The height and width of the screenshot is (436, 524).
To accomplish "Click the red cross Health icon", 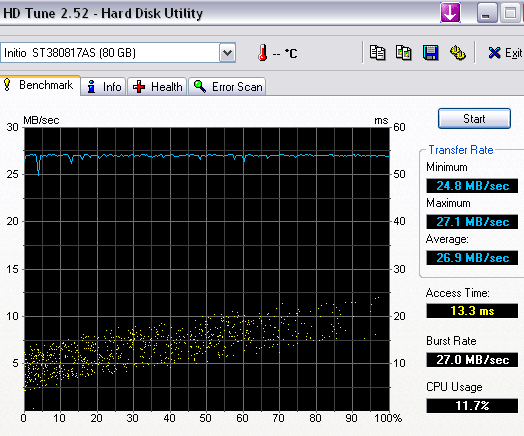I will [139, 87].
